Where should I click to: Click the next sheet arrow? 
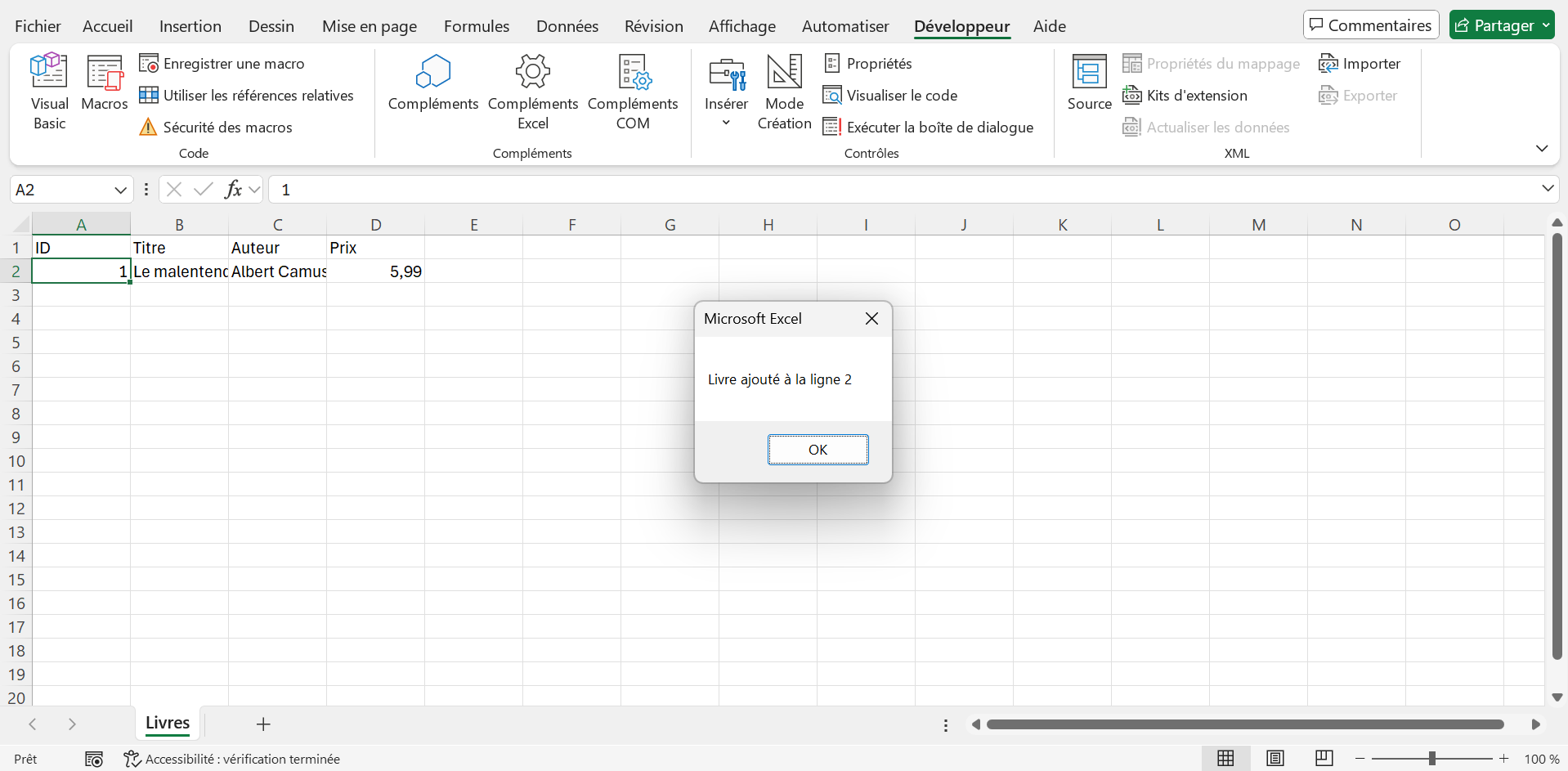pos(72,724)
